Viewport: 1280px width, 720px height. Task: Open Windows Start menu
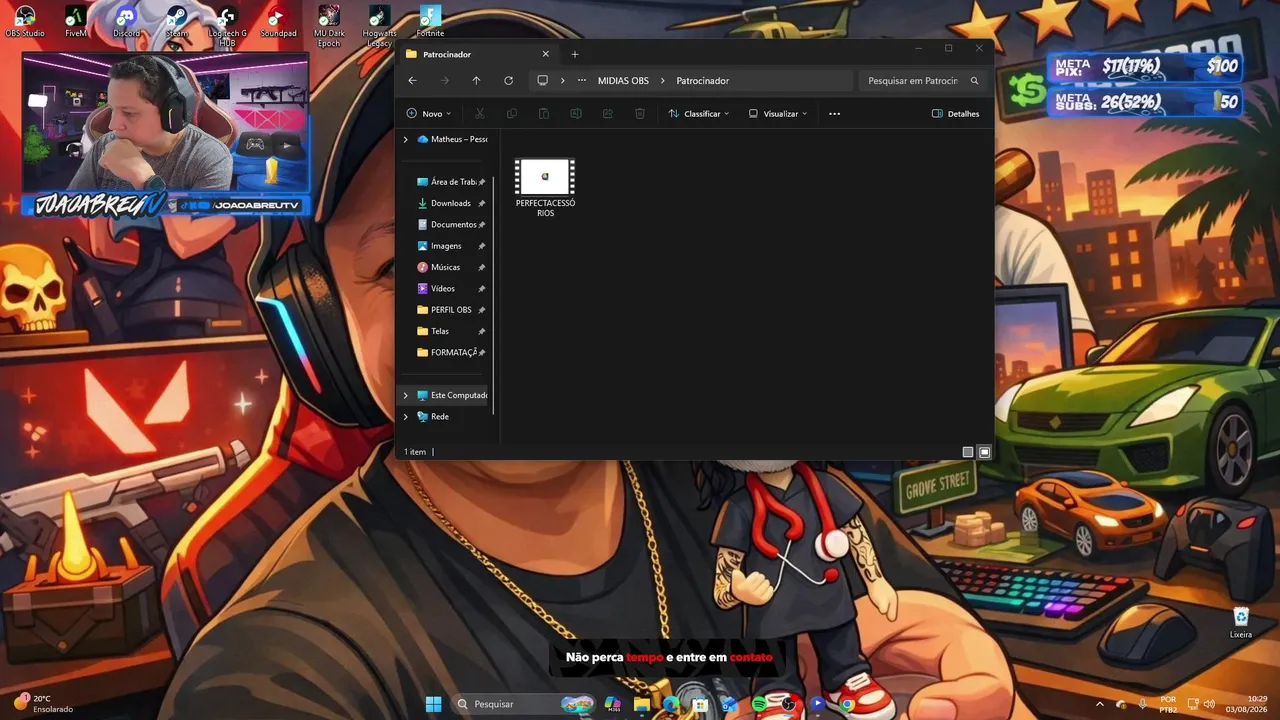[x=433, y=704]
